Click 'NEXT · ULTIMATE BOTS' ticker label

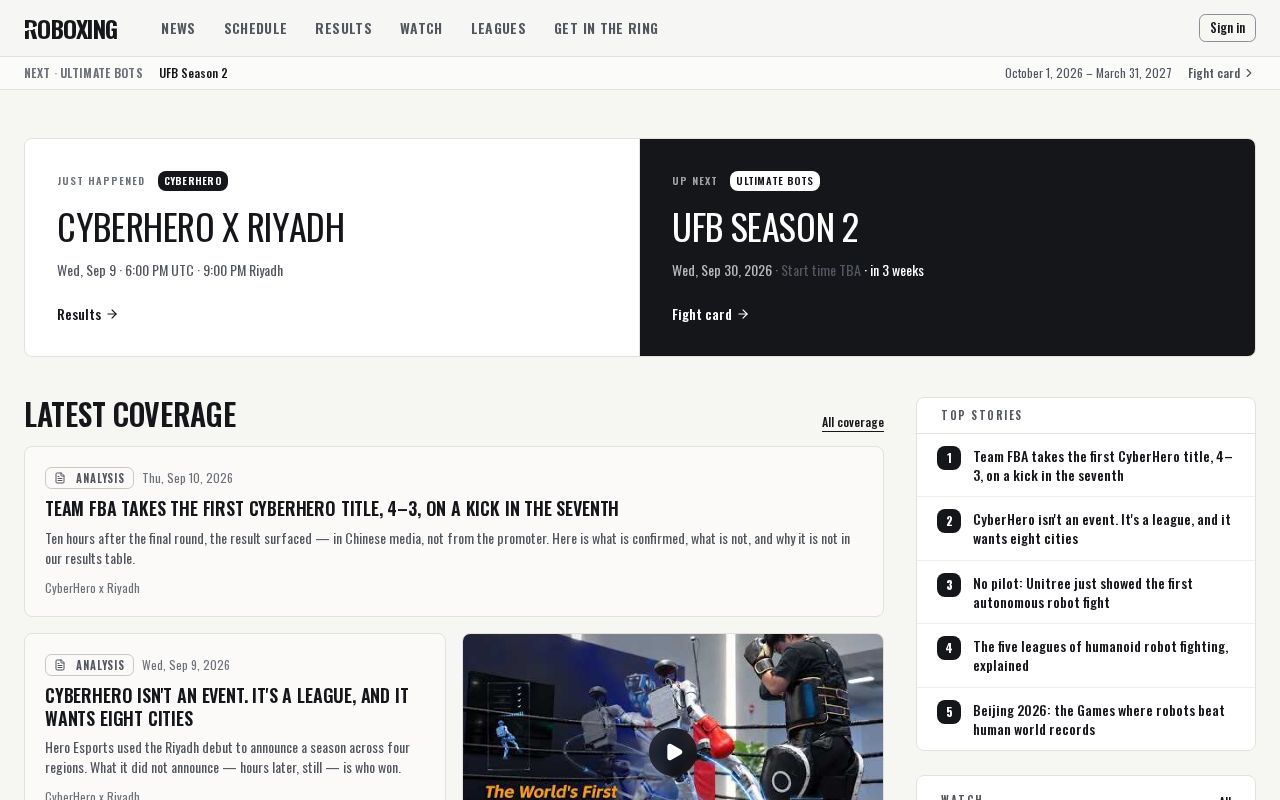click(x=83, y=73)
